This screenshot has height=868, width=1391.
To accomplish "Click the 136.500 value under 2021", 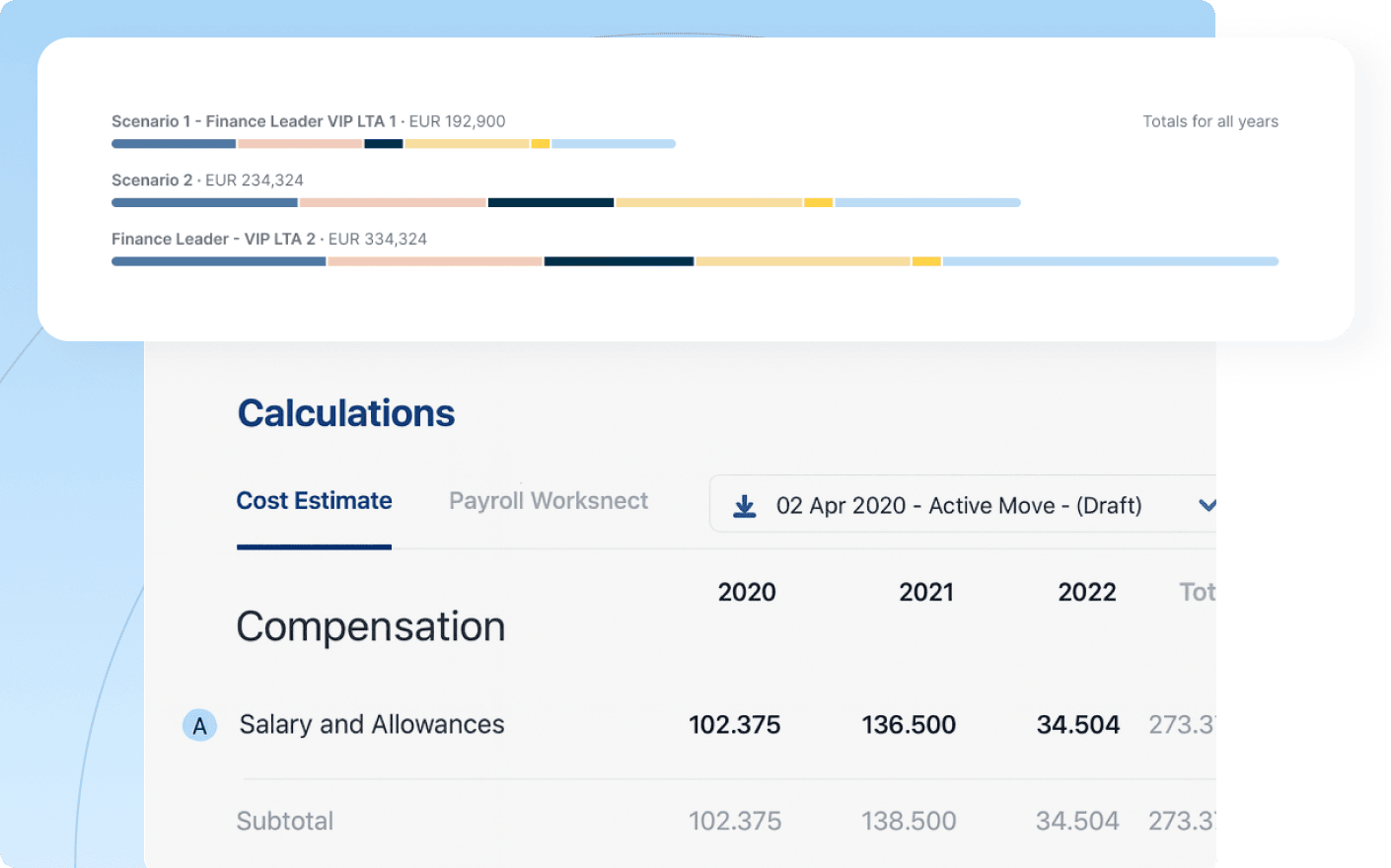I will click(909, 725).
